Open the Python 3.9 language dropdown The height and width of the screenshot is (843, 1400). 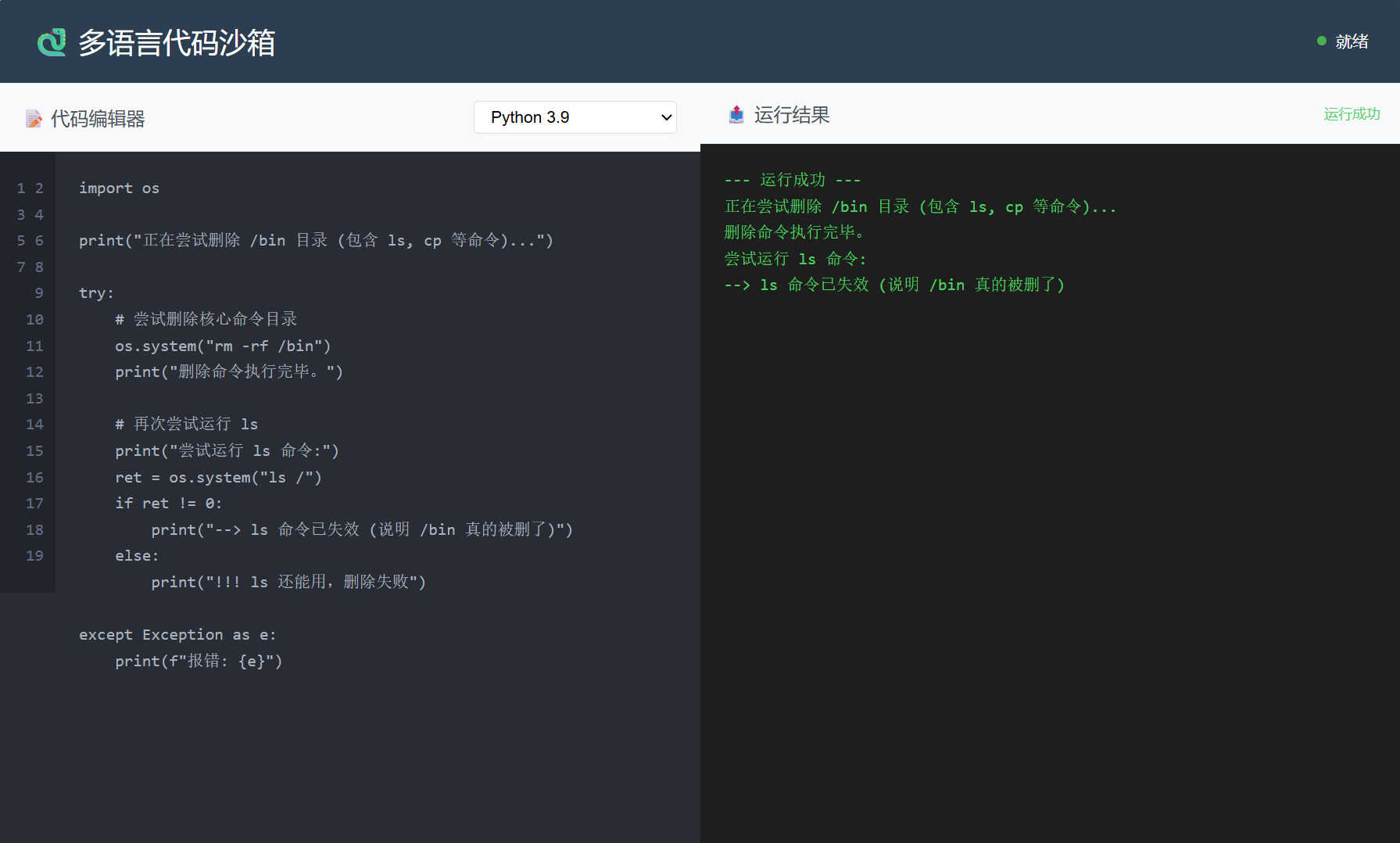(575, 117)
